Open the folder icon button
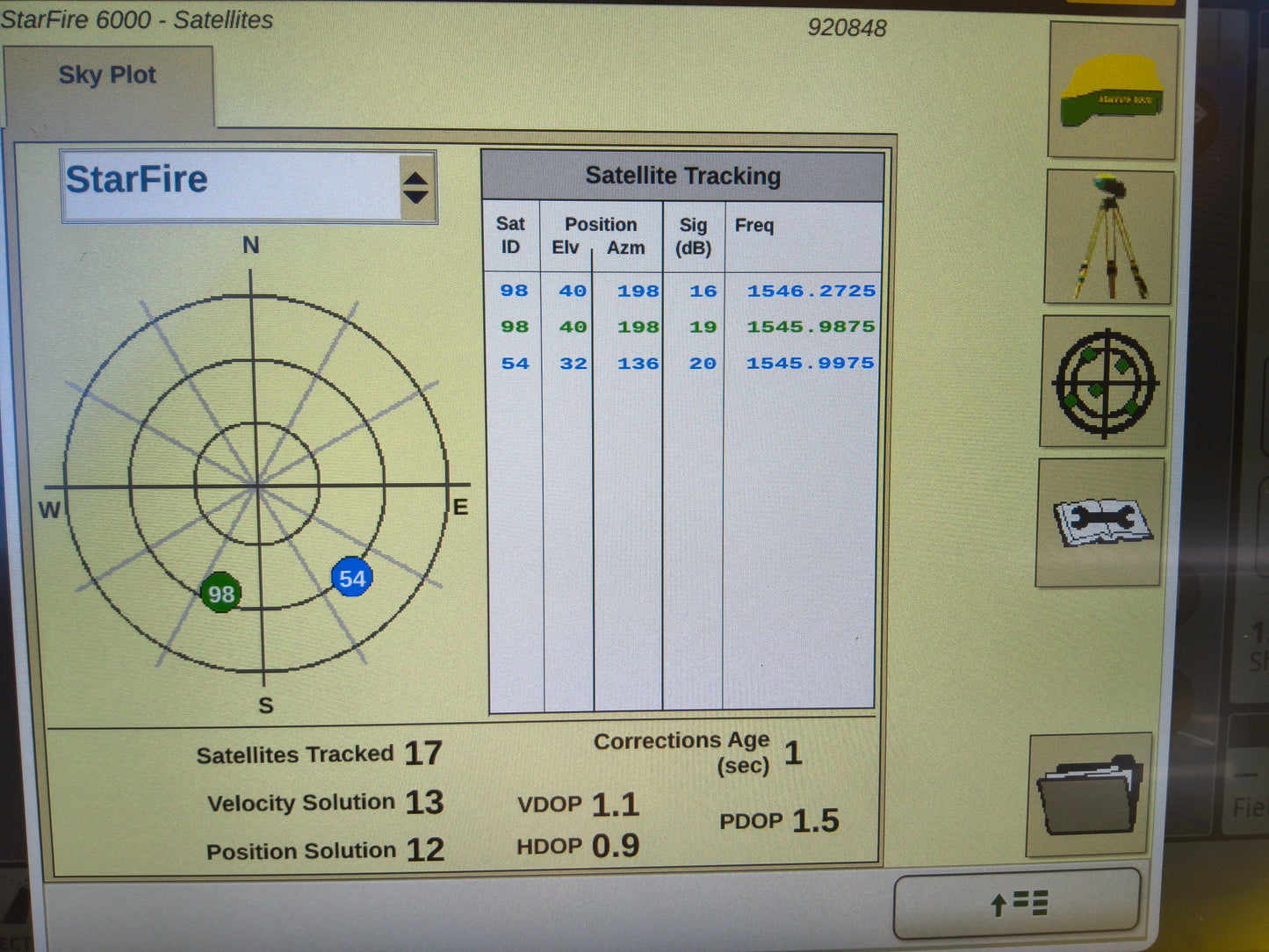 click(1090, 795)
